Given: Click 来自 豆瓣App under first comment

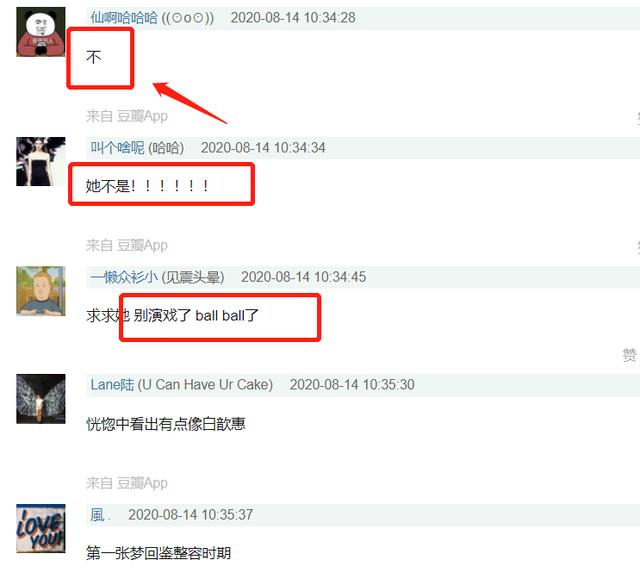Looking at the screenshot, I should pos(127,116).
